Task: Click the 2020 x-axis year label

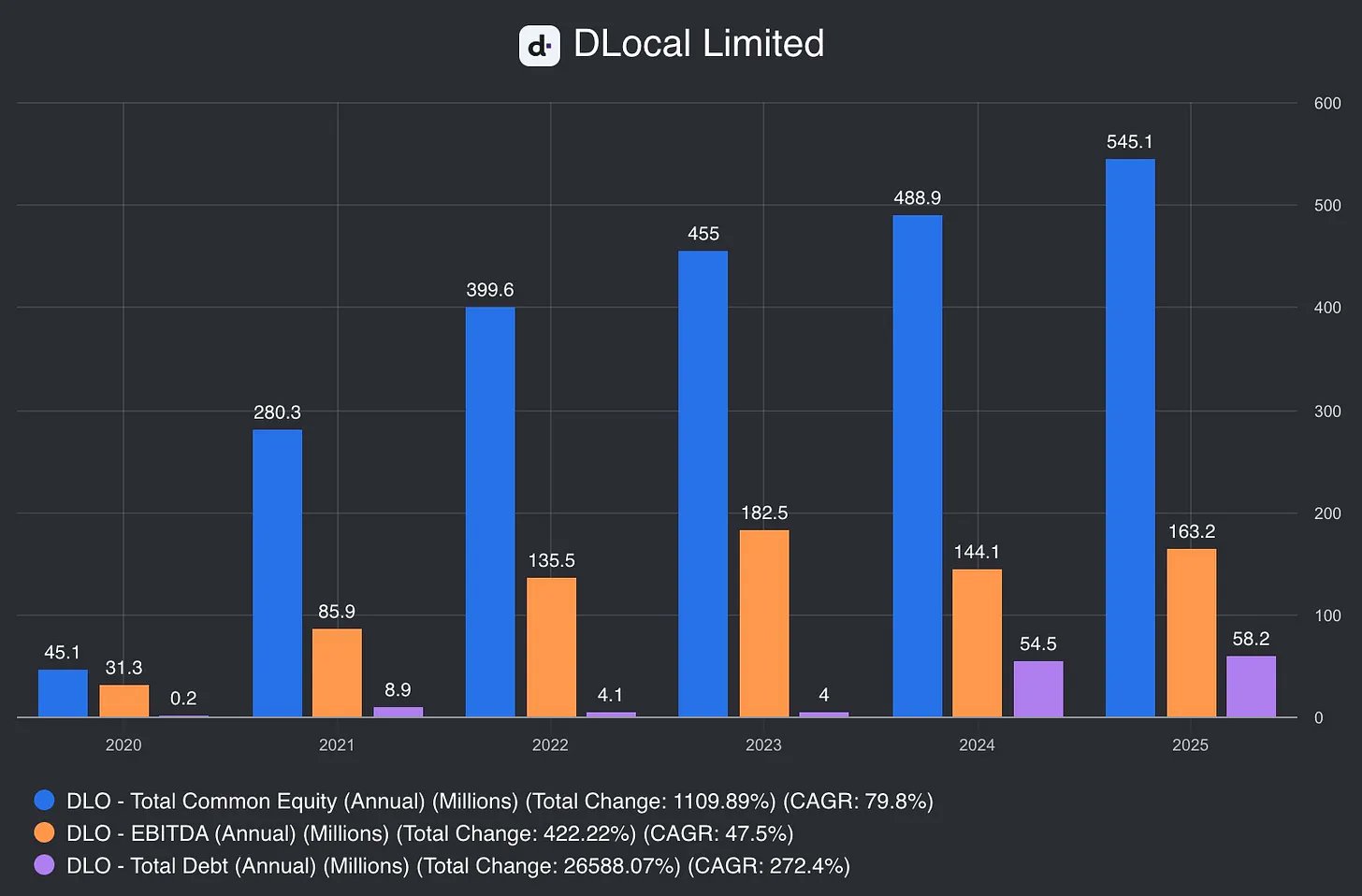Action: point(123,744)
